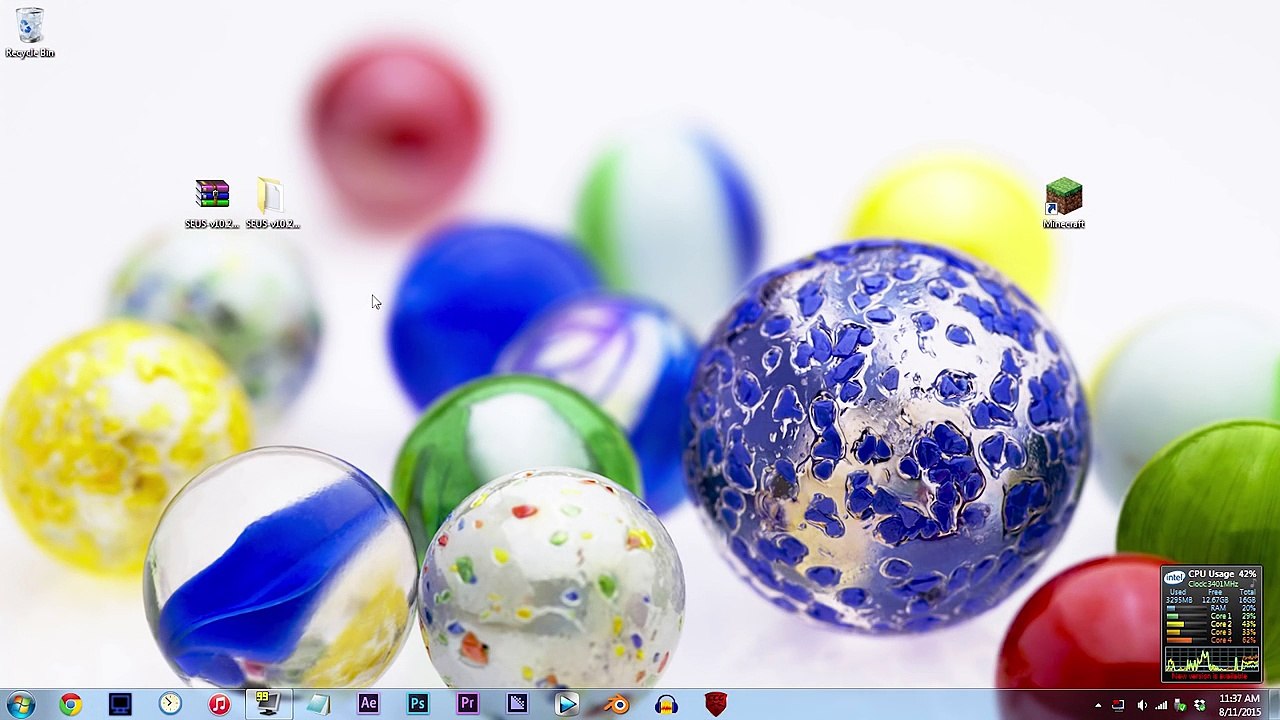
Task: Click the Intel logo in the CPU gadget
Action: [x=1174, y=578]
